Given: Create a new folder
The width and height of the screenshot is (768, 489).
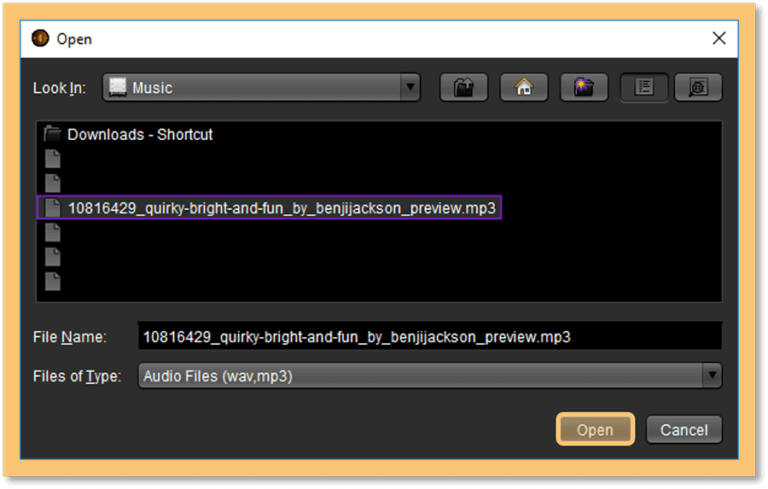Looking at the screenshot, I should (x=584, y=88).
